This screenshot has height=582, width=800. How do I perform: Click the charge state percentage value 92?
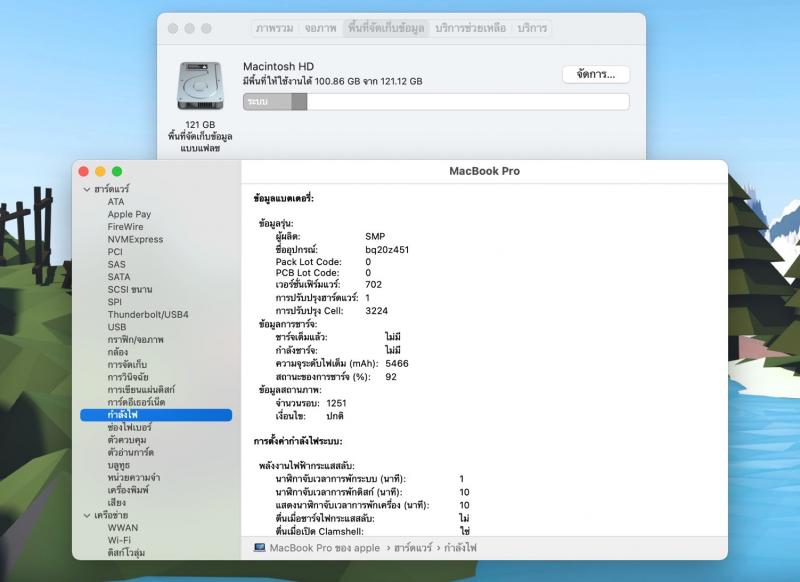(391, 377)
